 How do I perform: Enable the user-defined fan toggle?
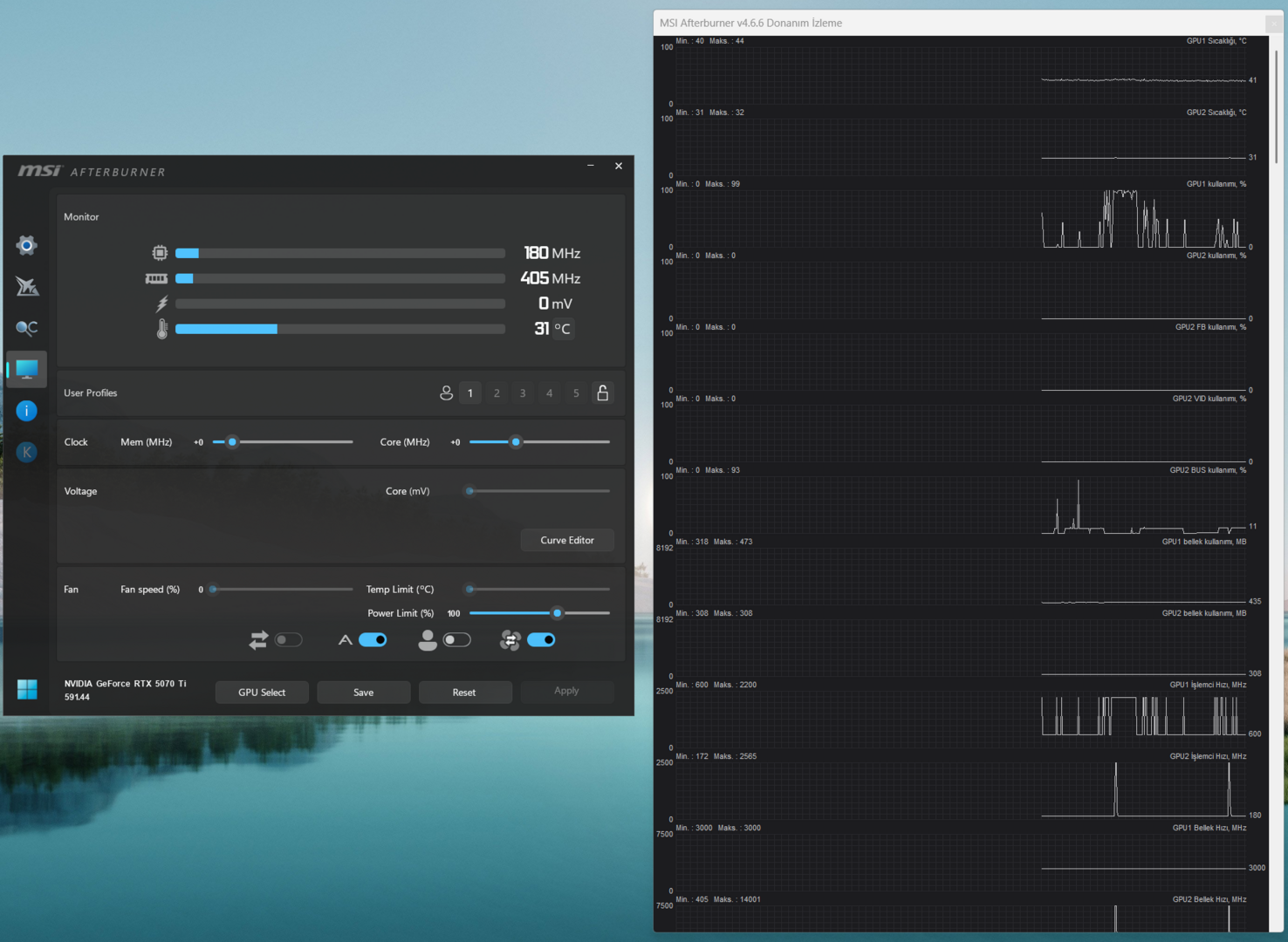tap(457, 640)
